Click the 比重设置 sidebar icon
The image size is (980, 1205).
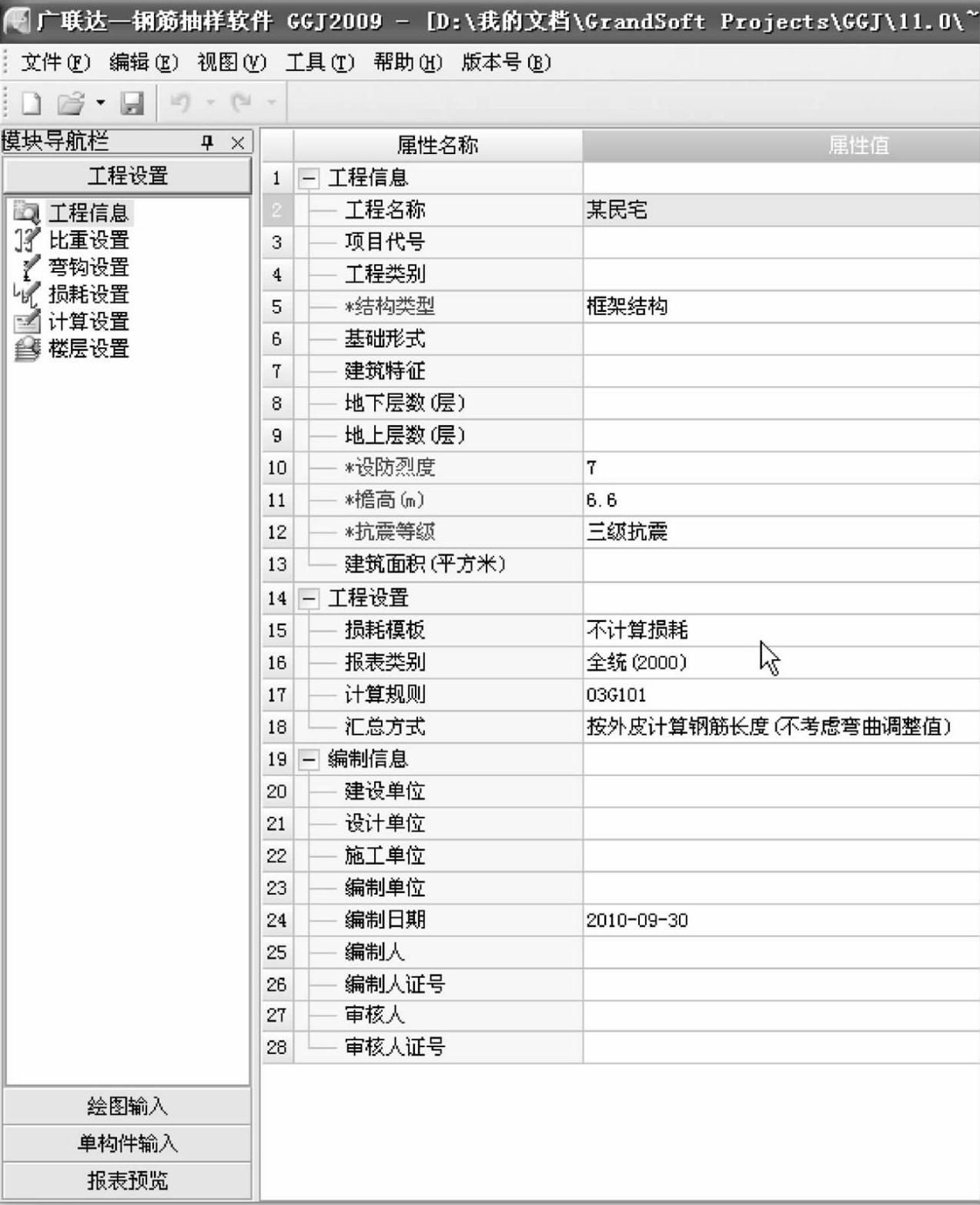[27, 239]
